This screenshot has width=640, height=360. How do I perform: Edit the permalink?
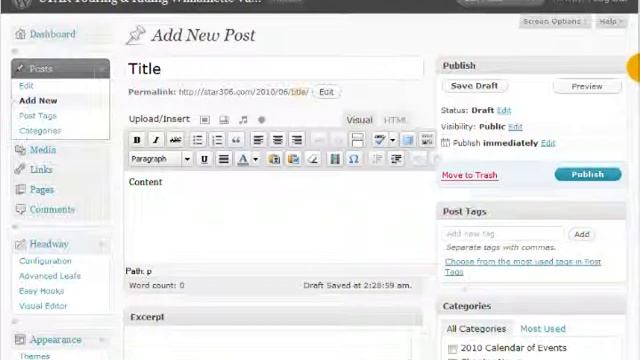coord(326,92)
